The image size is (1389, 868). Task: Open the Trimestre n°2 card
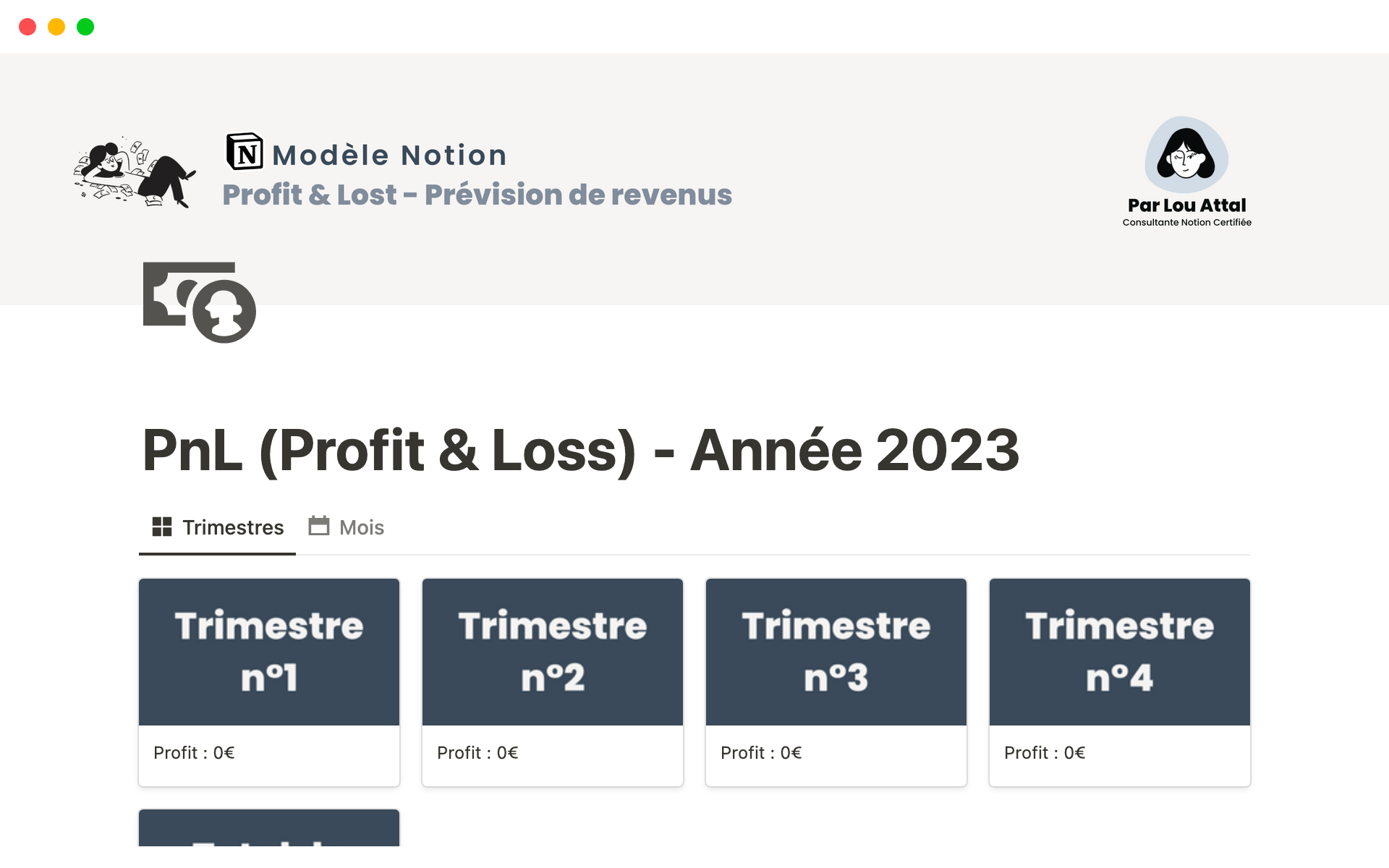click(553, 652)
